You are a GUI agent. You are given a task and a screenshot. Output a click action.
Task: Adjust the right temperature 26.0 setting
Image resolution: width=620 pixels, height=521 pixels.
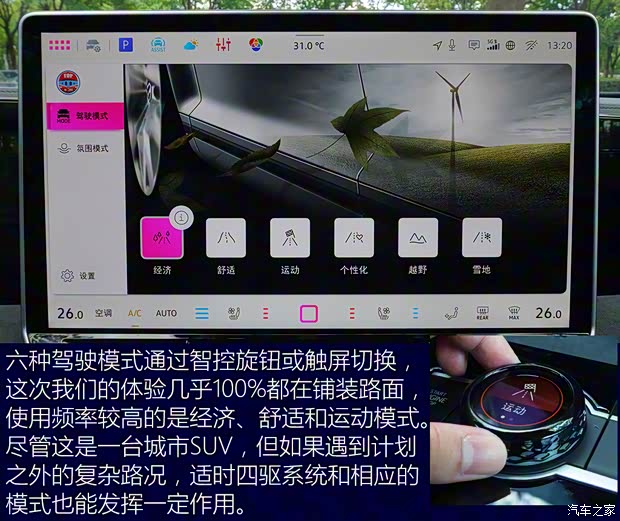[548, 313]
